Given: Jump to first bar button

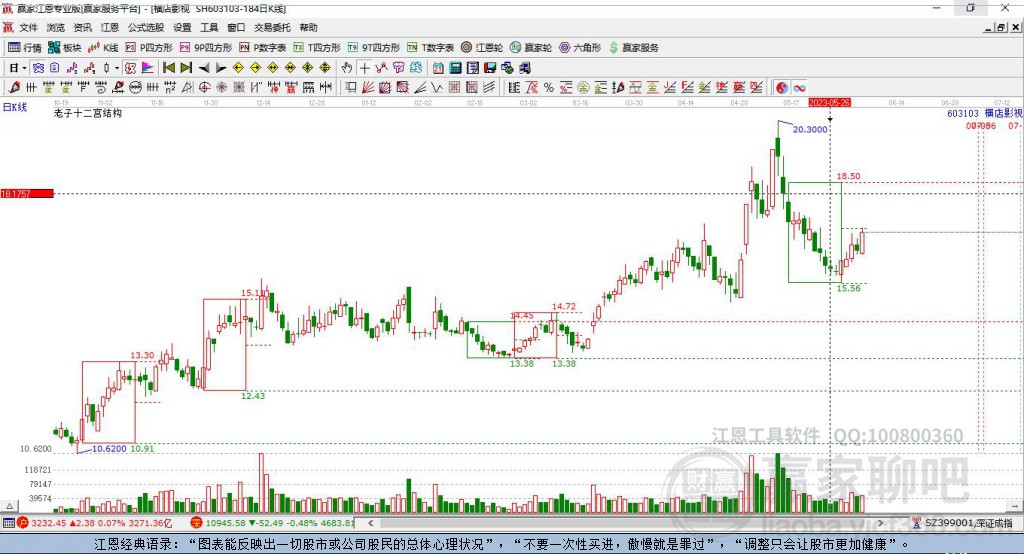Looking at the screenshot, I should click(x=168, y=68).
